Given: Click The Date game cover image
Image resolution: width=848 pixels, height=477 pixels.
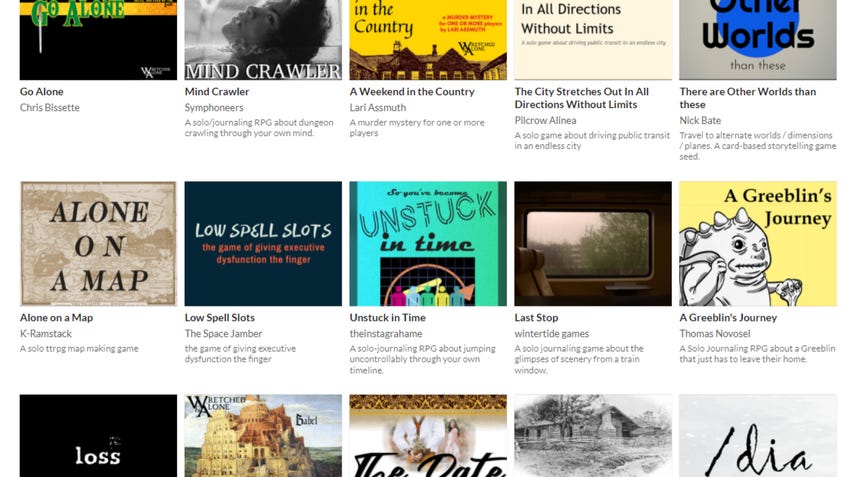Looking at the screenshot, I should tap(428, 436).
